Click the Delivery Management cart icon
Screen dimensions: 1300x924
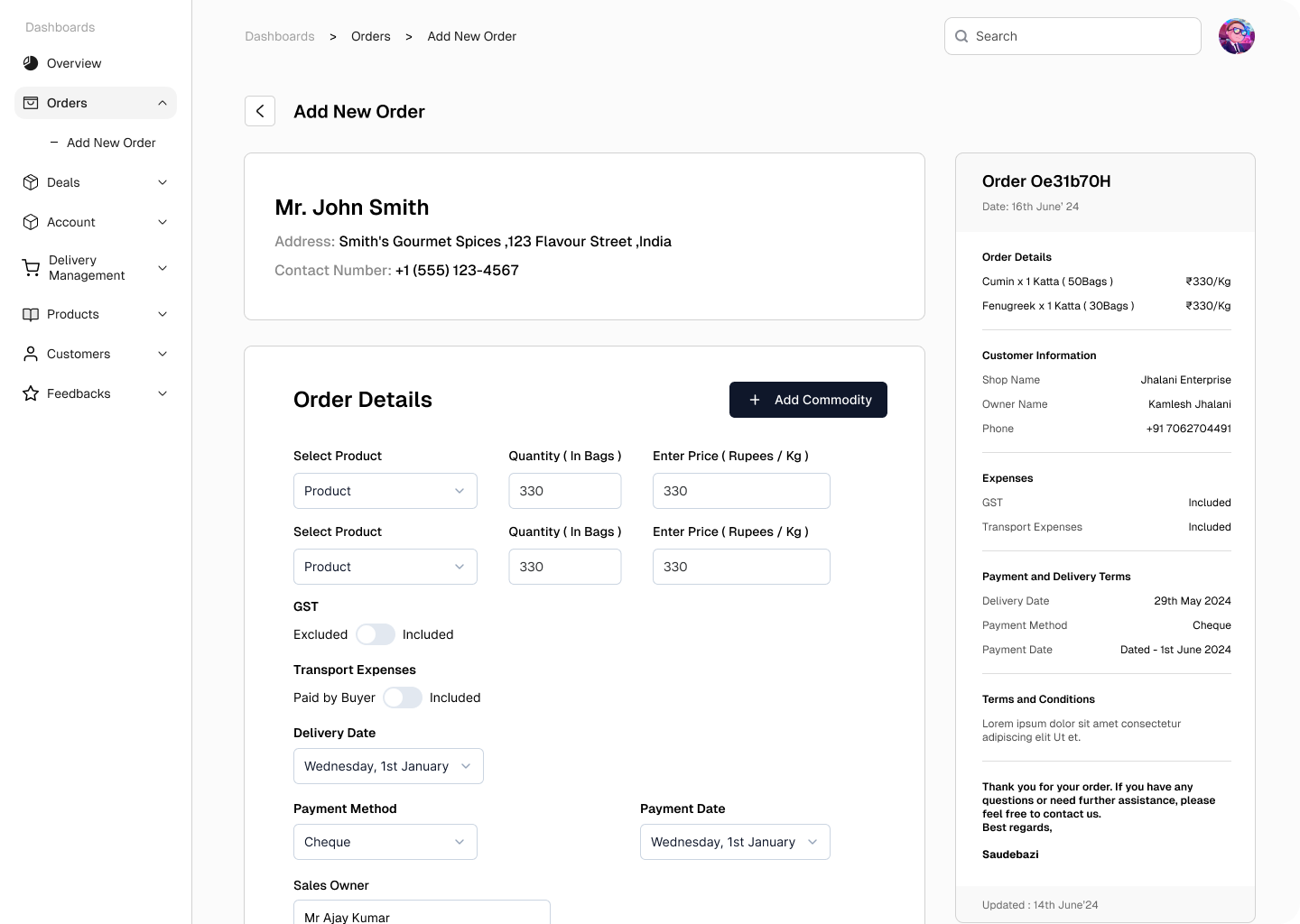pos(31,268)
